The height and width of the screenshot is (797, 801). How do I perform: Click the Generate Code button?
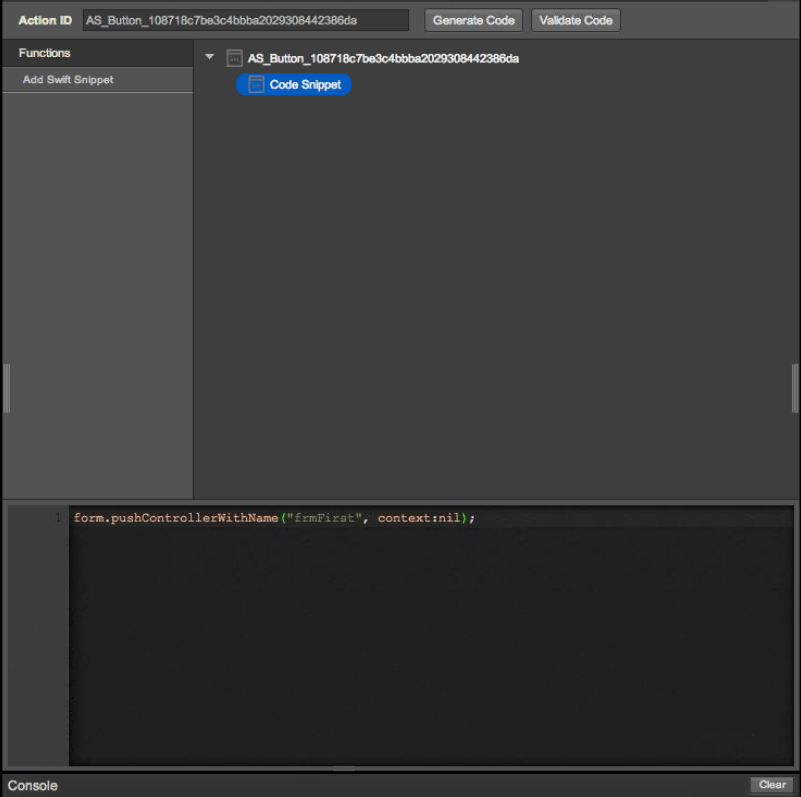click(x=474, y=20)
